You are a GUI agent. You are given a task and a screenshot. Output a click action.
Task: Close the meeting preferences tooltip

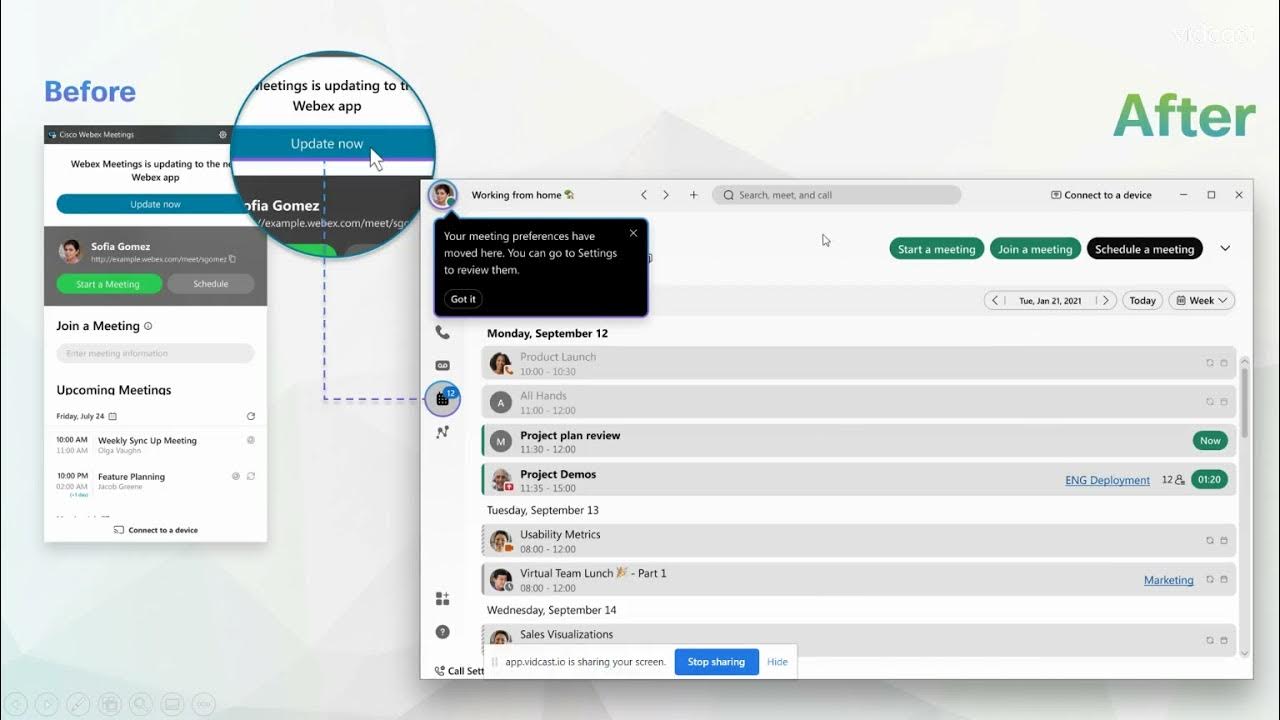point(633,233)
